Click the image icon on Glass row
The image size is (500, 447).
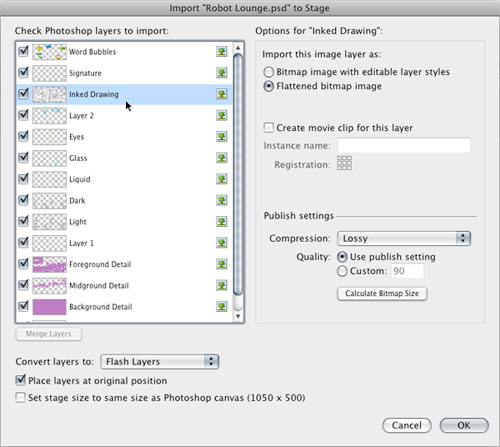(222, 158)
